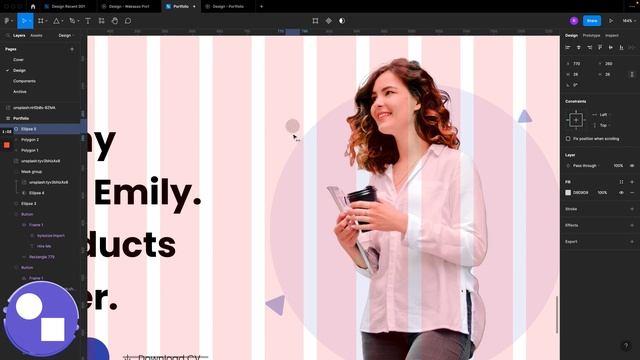The width and height of the screenshot is (640, 360).
Task: Open Pen tool dropdown arrow
Action: coord(78,21)
